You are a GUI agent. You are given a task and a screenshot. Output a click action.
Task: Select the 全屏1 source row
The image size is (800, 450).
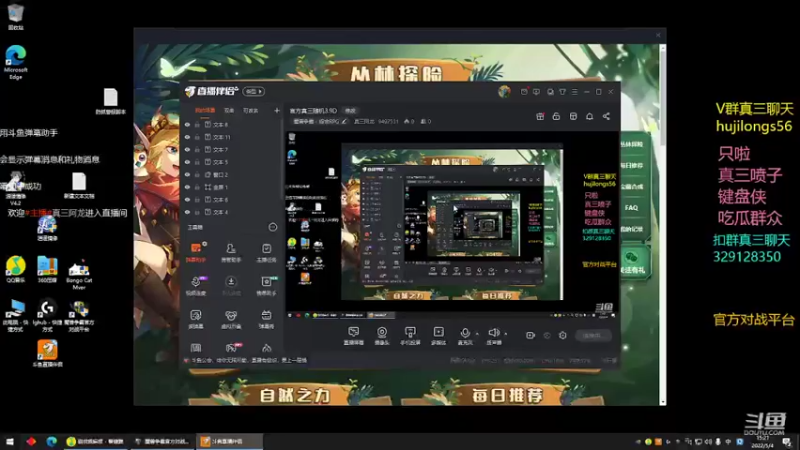click(x=232, y=187)
